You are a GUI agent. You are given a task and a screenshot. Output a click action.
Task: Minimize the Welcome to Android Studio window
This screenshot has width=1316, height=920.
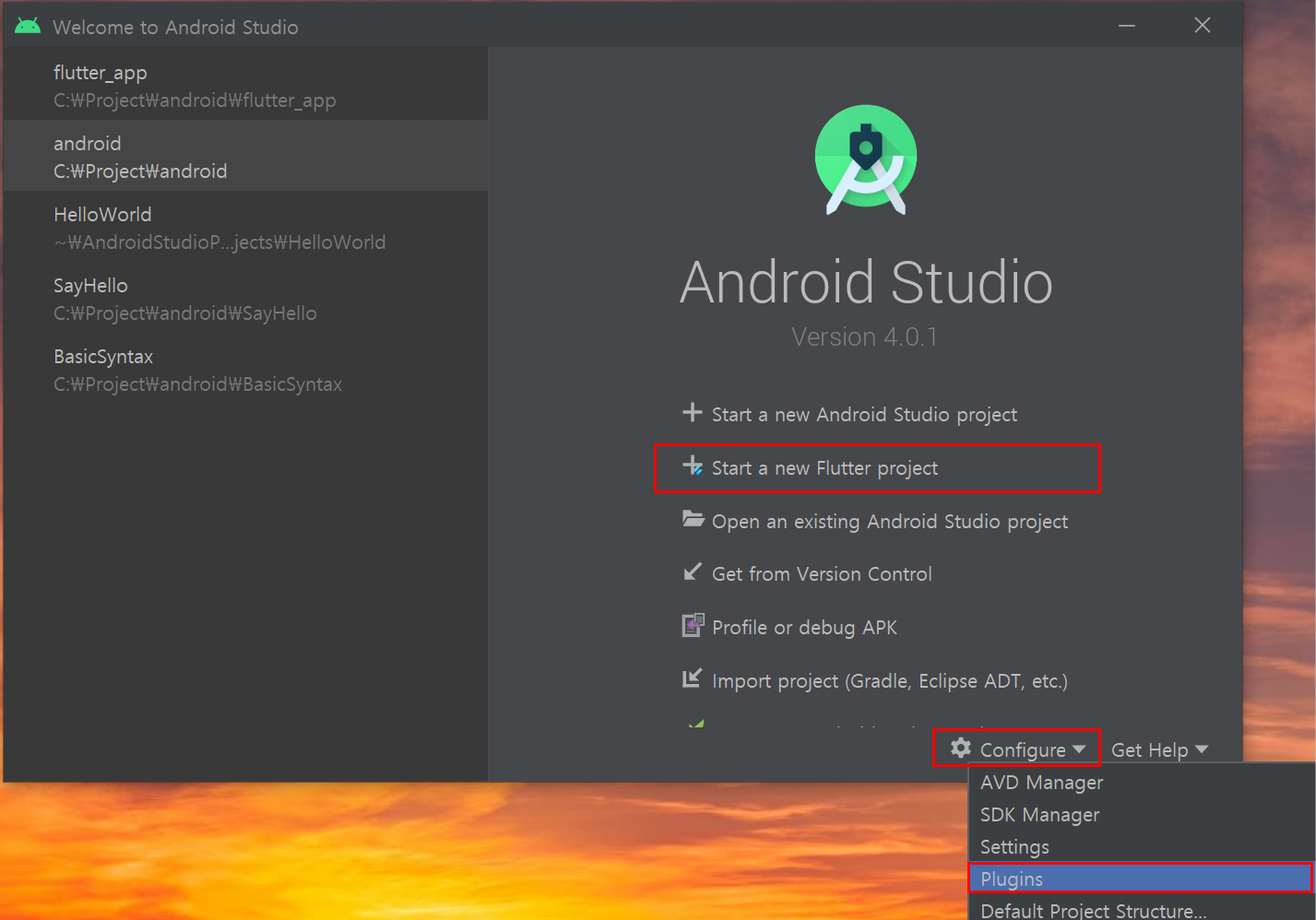click(x=1127, y=25)
